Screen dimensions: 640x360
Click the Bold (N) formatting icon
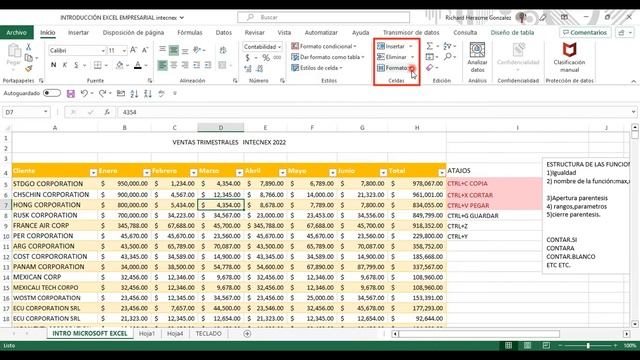tap(53, 65)
